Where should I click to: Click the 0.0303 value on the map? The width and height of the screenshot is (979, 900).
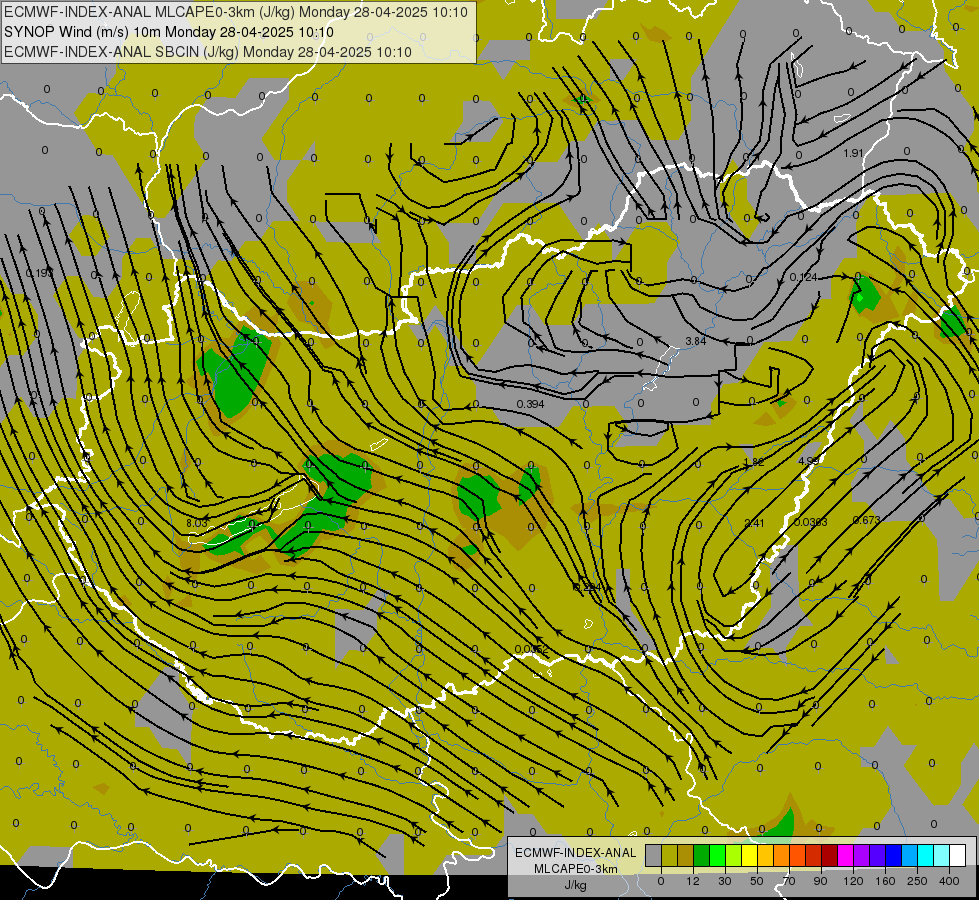[x=811, y=522]
